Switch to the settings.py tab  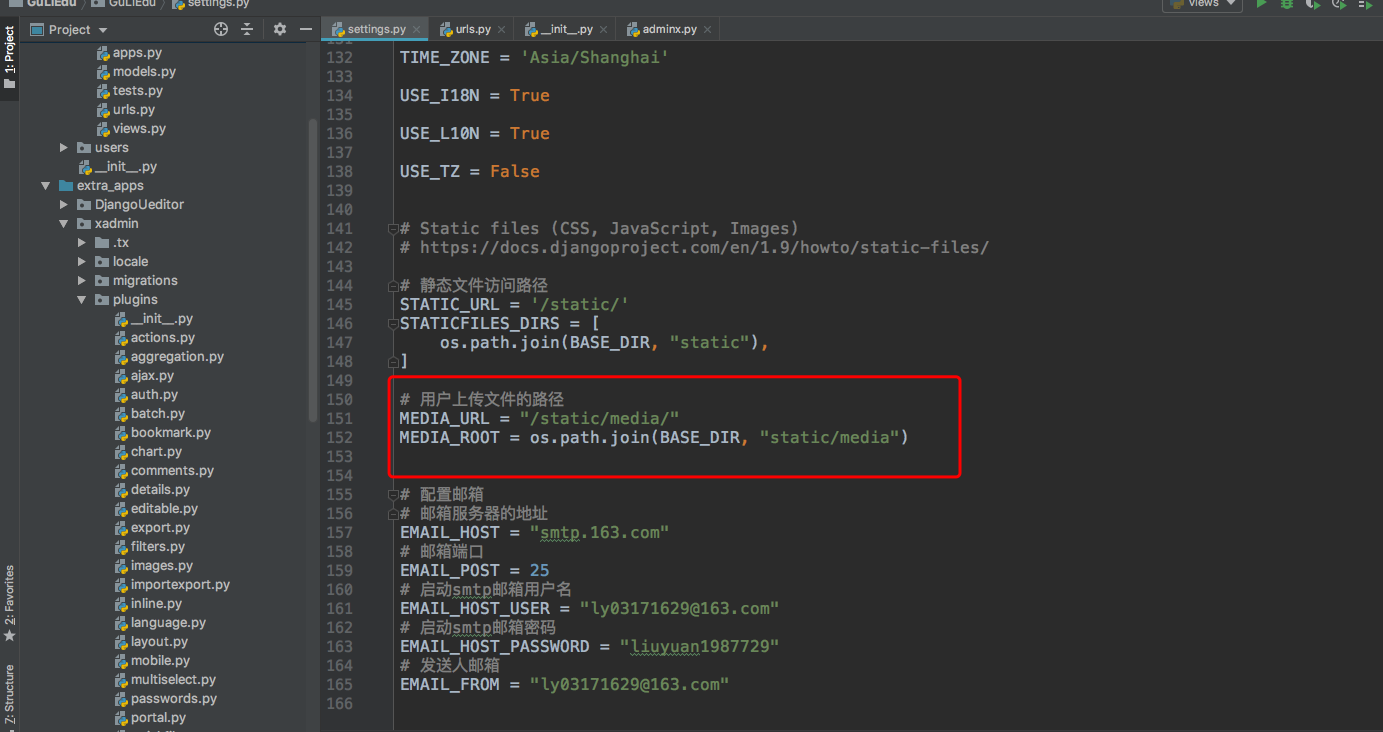[x=375, y=30]
